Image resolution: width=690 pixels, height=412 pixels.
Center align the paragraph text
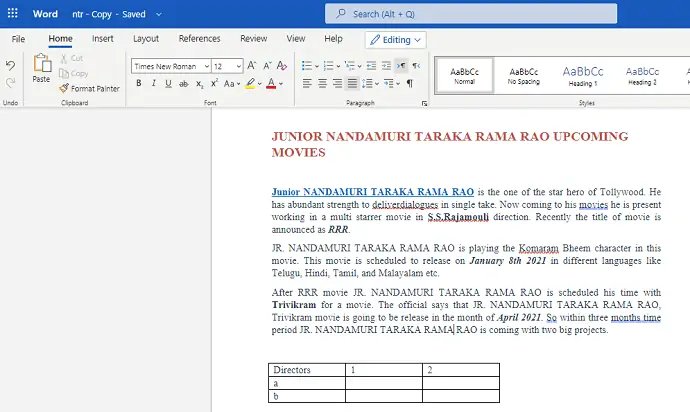pyautogui.click(x=323, y=84)
